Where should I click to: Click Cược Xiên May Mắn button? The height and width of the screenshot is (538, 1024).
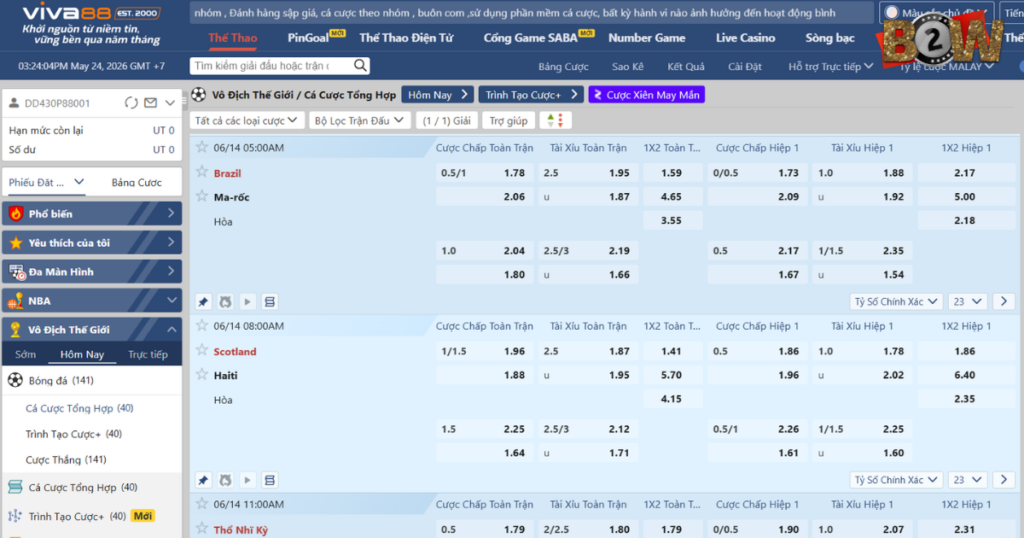(x=647, y=95)
